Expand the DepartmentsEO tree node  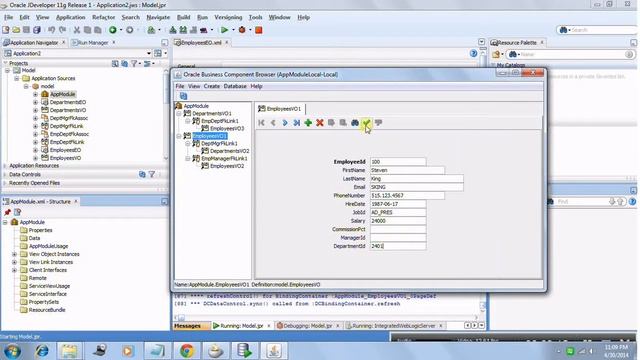click(x=36, y=102)
